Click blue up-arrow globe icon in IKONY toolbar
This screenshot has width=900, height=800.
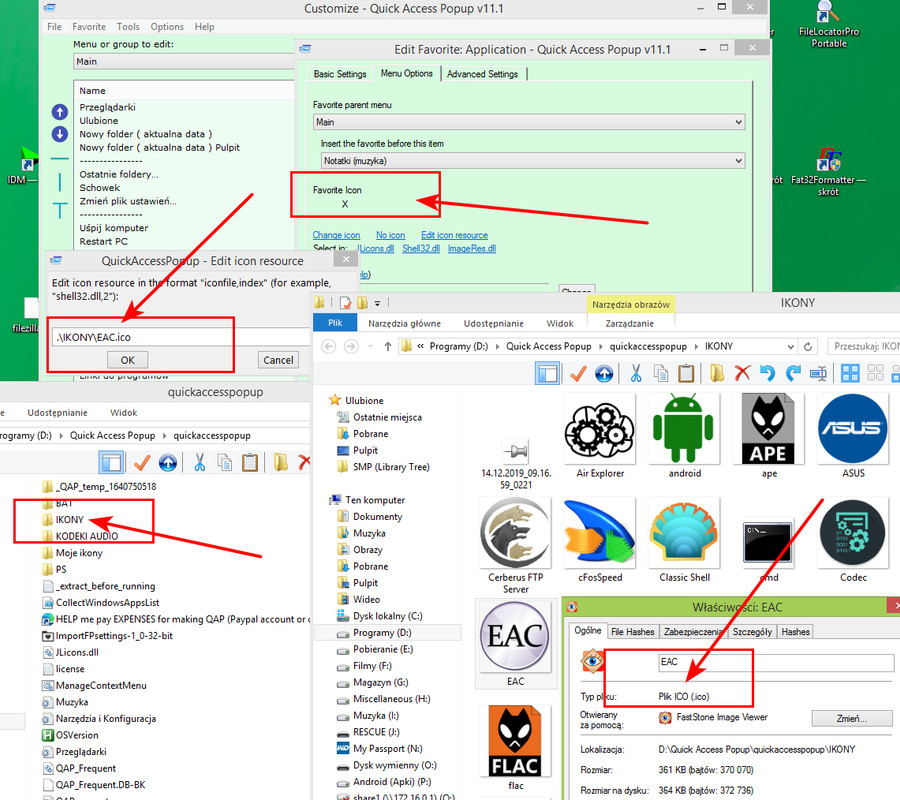(604, 374)
